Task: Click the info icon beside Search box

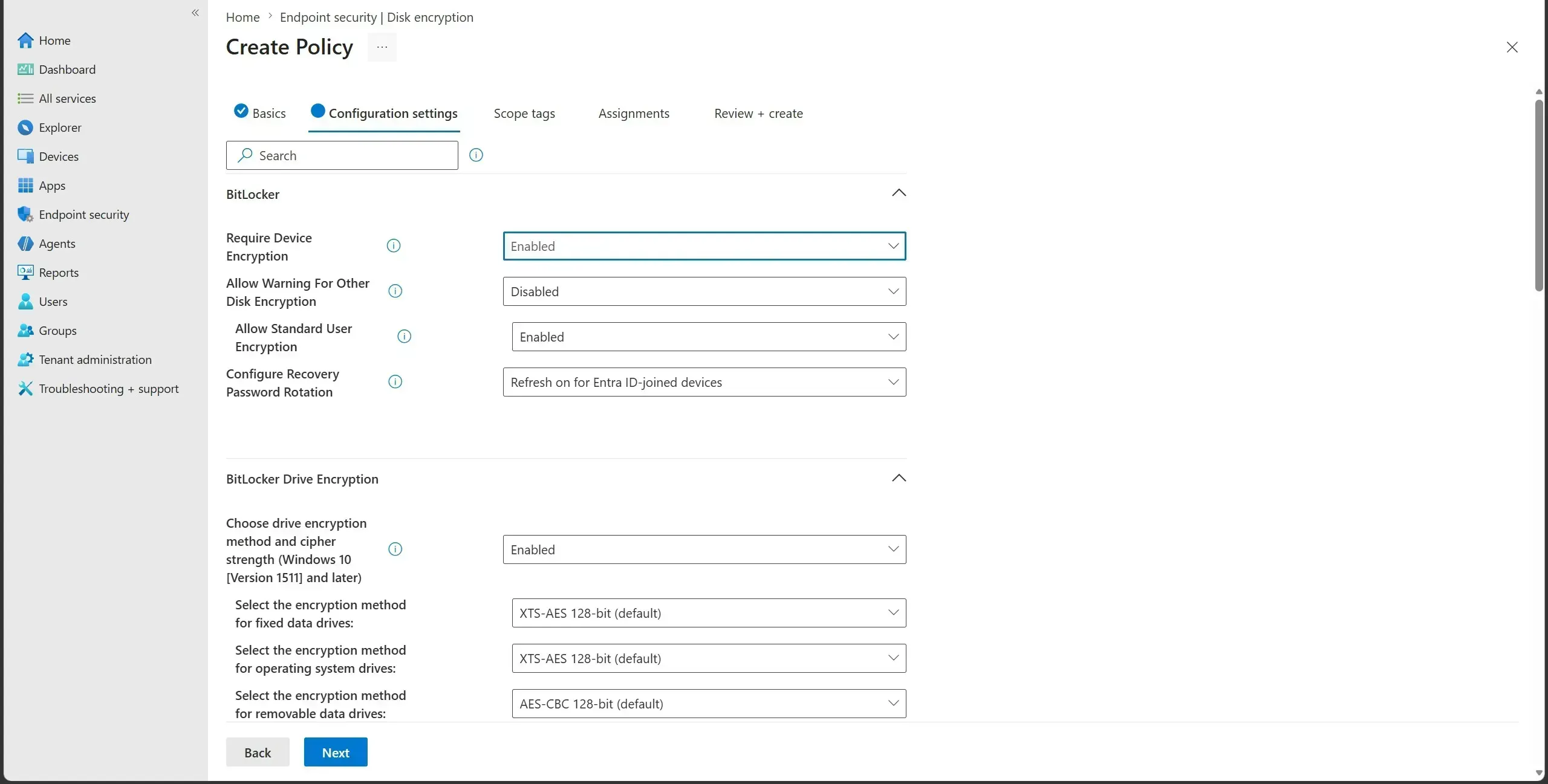Action: coord(476,155)
